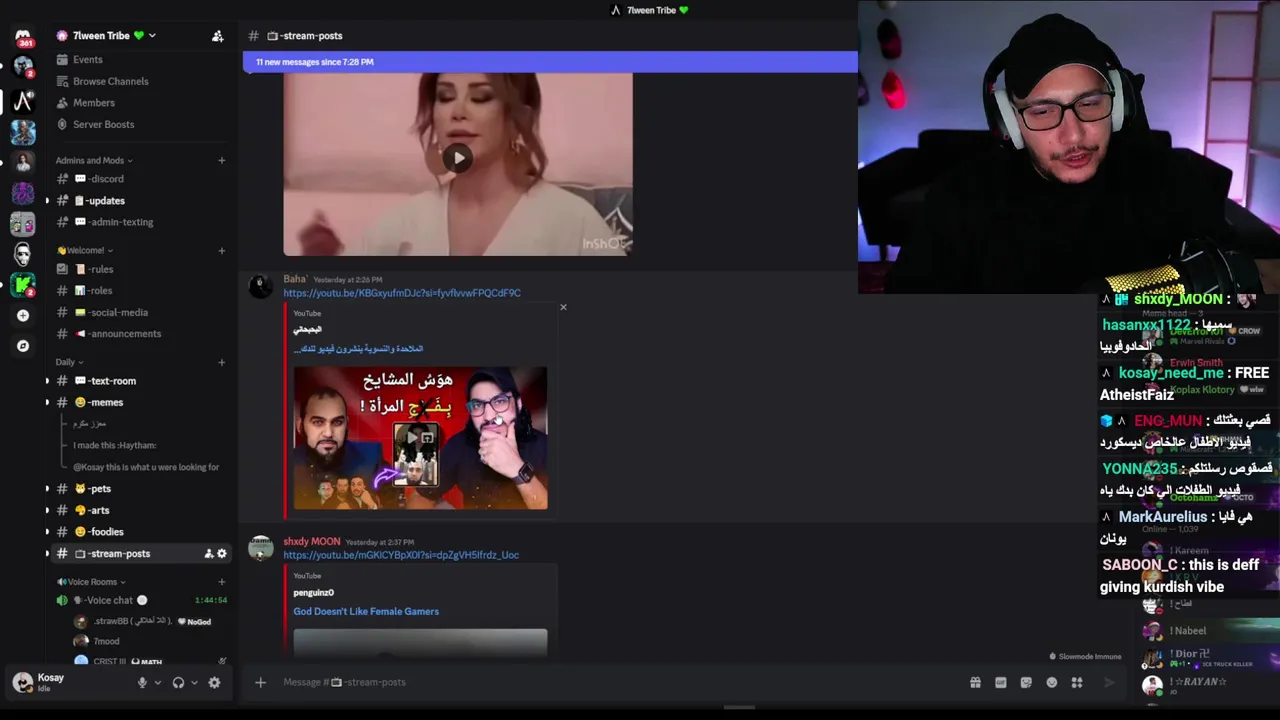Add channel to Voice Rooms category
The height and width of the screenshot is (720, 1280).
pyautogui.click(x=221, y=582)
